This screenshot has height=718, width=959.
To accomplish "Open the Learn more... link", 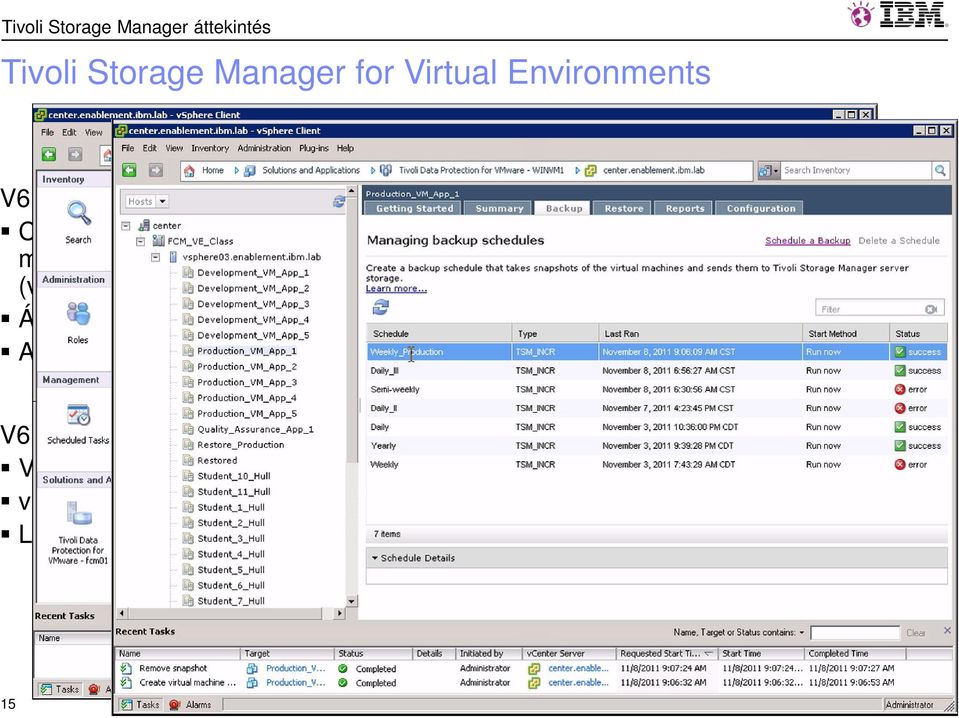I will [x=396, y=289].
